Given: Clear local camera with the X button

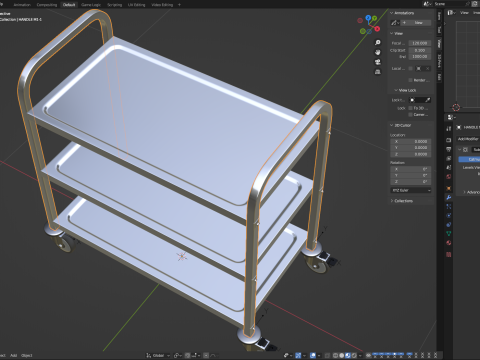Looking at the screenshot, I should pyautogui.click(x=427, y=68).
